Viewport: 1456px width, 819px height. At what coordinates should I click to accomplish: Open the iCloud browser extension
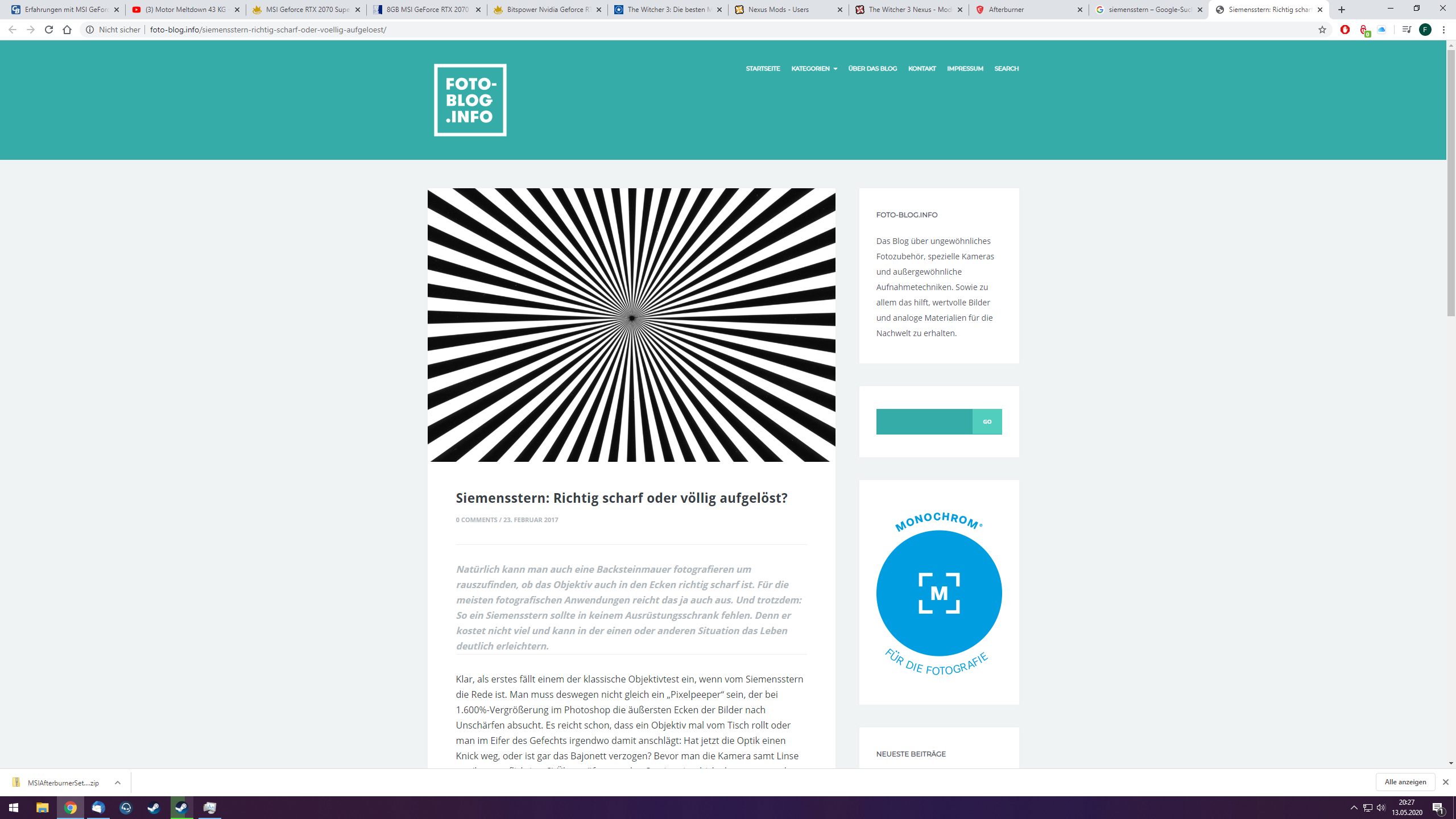click(1382, 29)
